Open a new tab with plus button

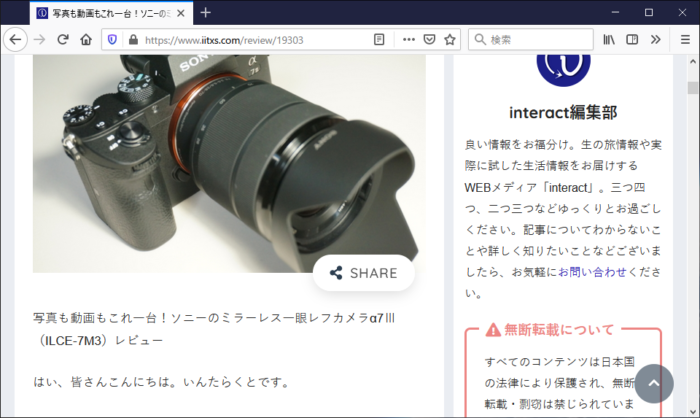[x=205, y=13]
